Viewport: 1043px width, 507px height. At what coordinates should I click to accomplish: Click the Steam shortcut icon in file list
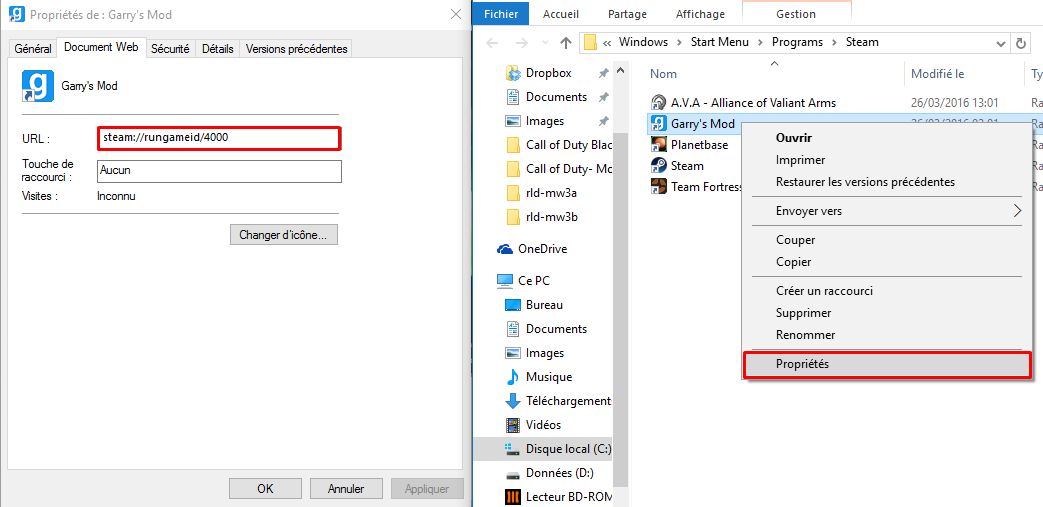(659, 166)
